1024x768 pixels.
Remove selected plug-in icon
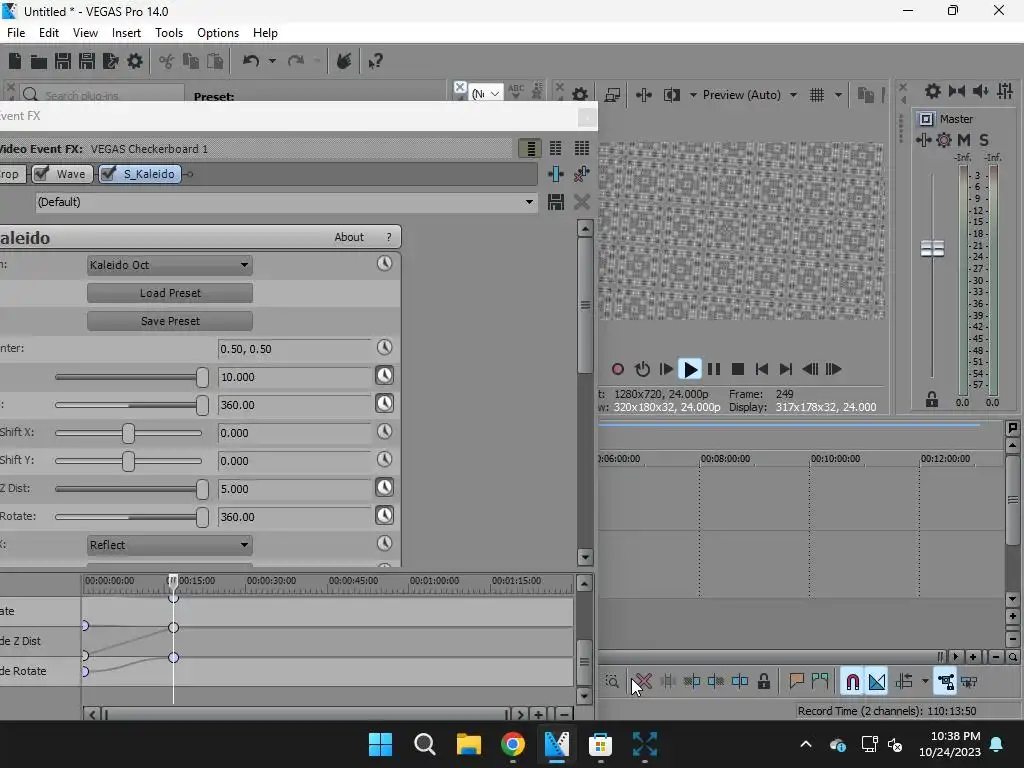[x=581, y=174]
